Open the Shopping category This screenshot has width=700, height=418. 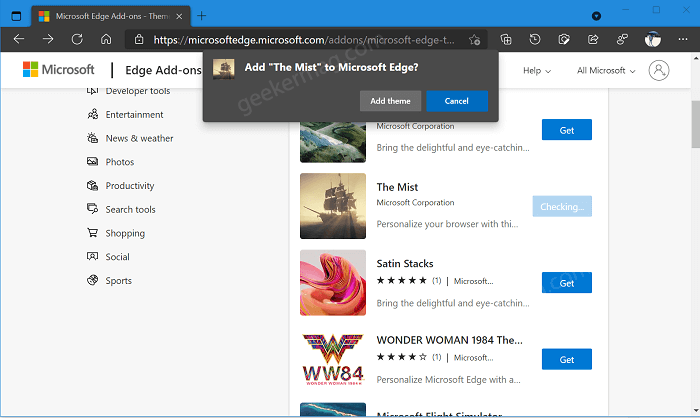(125, 233)
